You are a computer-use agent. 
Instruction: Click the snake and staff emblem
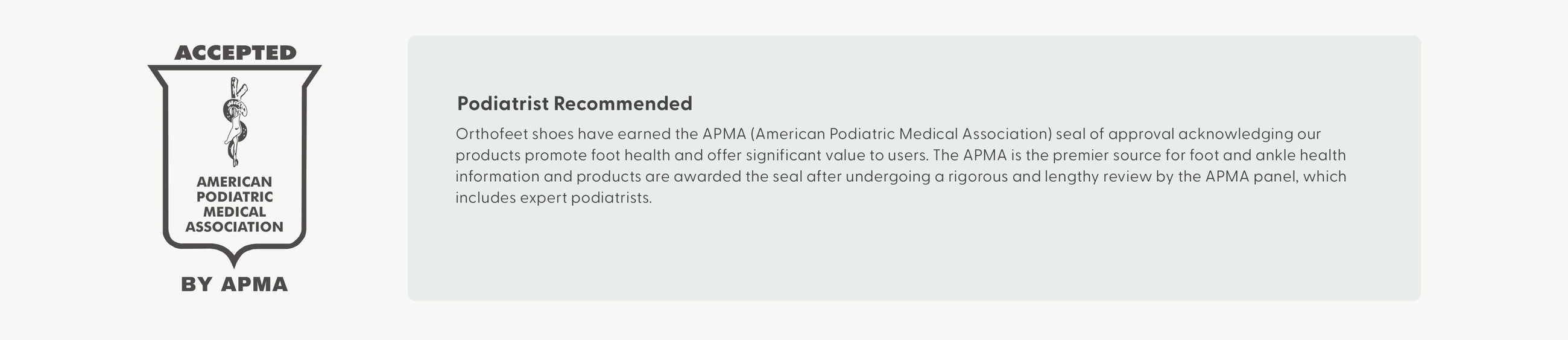[x=236, y=121]
